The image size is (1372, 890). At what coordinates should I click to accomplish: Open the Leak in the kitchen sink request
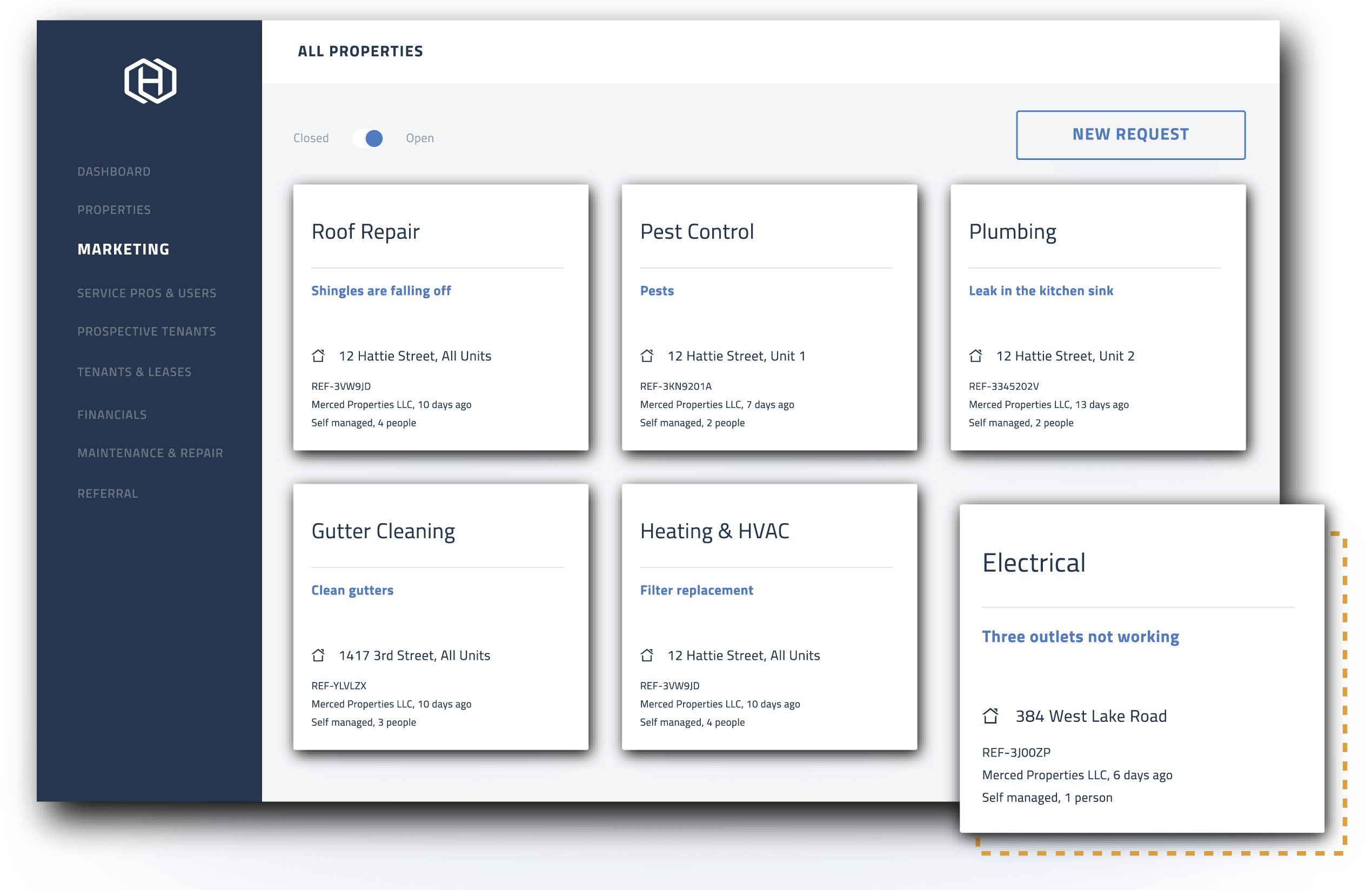tap(1041, 291)
